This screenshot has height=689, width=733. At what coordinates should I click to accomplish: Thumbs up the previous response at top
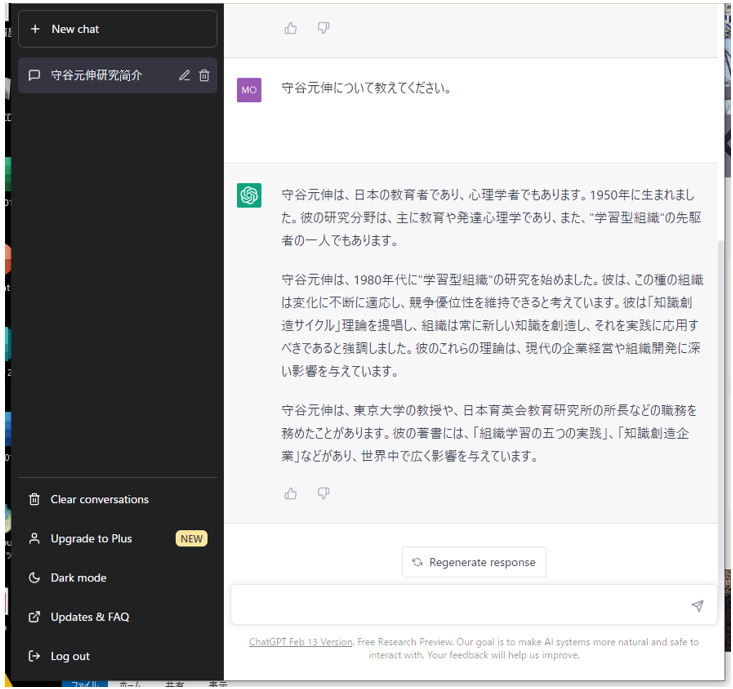click(x=291, y=29)
